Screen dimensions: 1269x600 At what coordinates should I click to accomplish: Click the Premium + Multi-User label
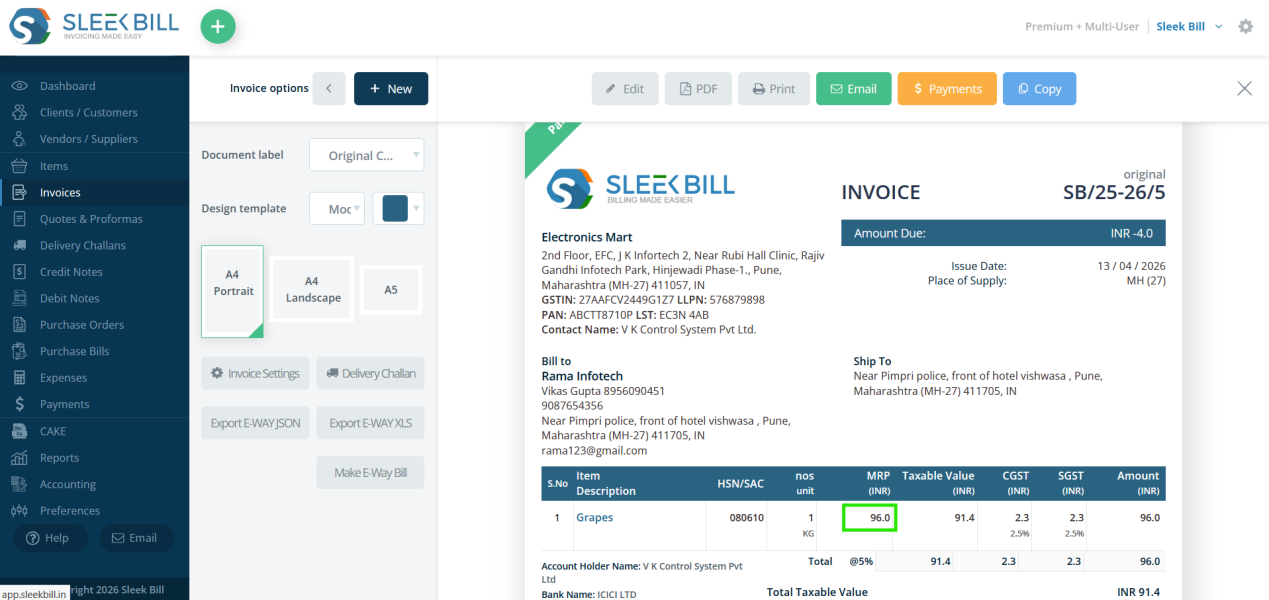coord(1082,27)
